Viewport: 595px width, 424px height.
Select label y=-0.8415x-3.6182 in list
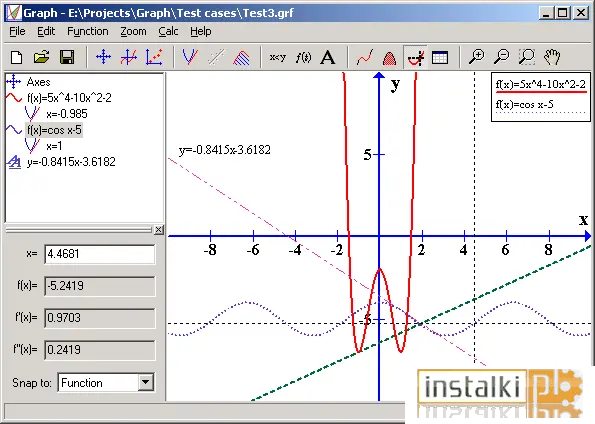pos(71,162)
